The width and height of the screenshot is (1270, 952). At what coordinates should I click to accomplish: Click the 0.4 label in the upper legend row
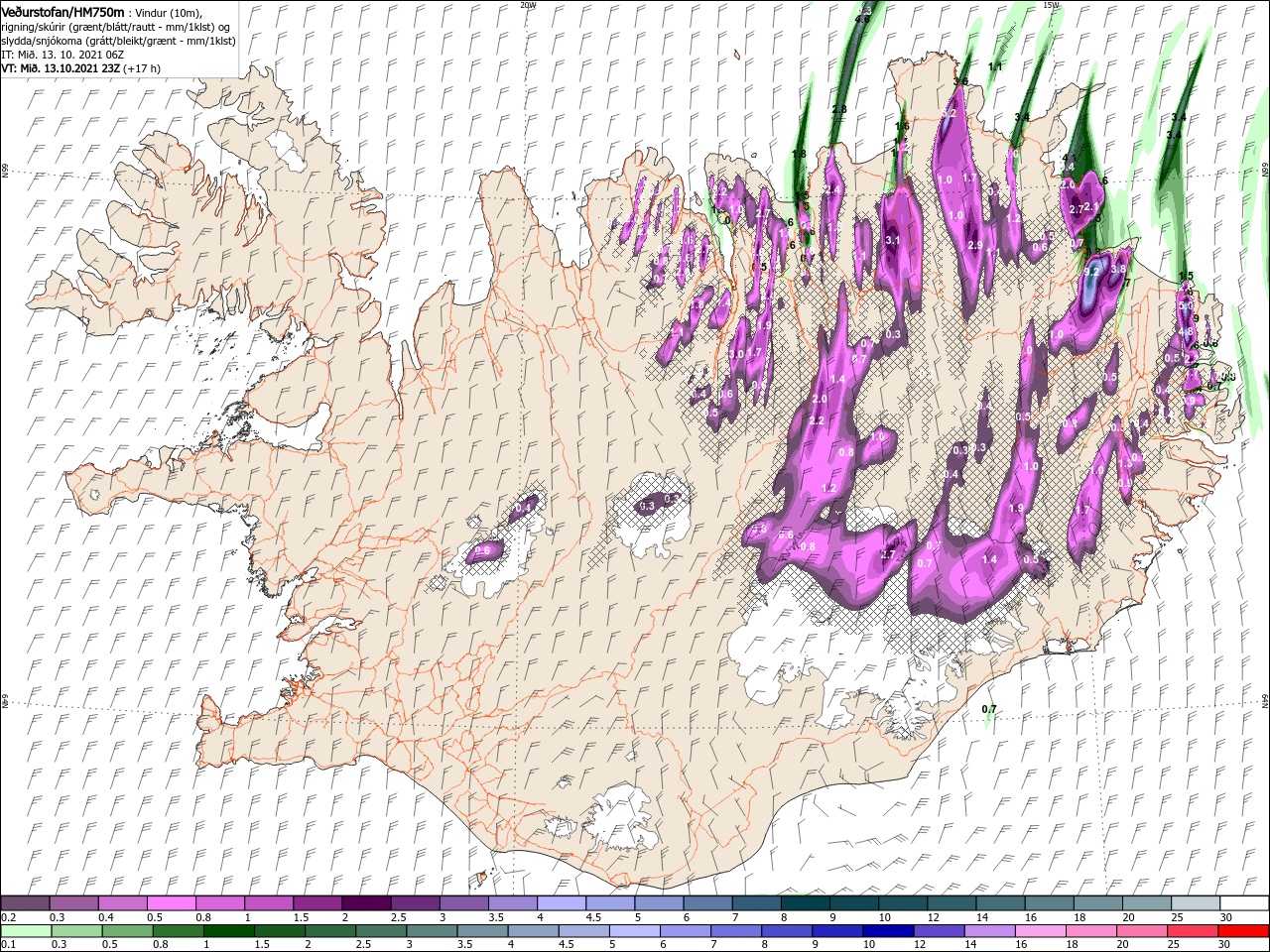[x=106, y=917]
